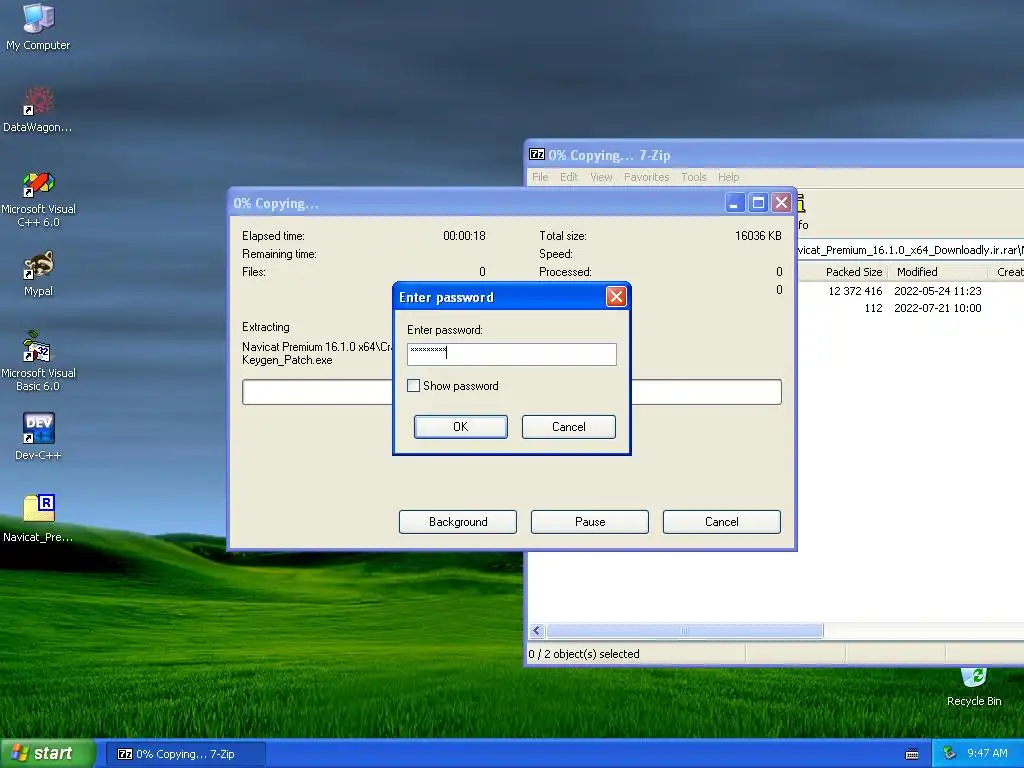
Task: Maximize the 0% Copying dialog
Action: tap(758, 202)
